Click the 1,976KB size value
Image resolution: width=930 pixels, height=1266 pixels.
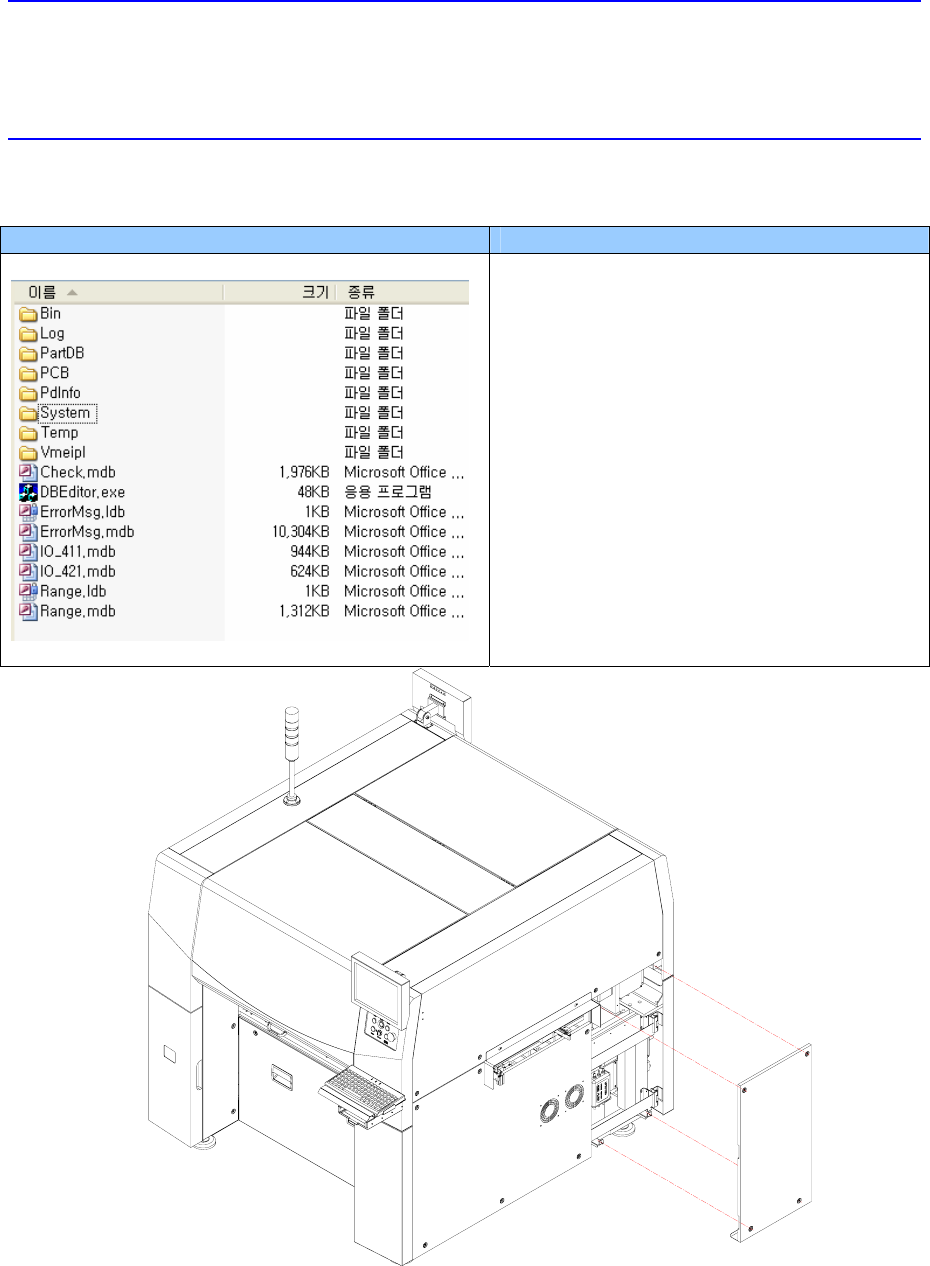tap(303, 472)
